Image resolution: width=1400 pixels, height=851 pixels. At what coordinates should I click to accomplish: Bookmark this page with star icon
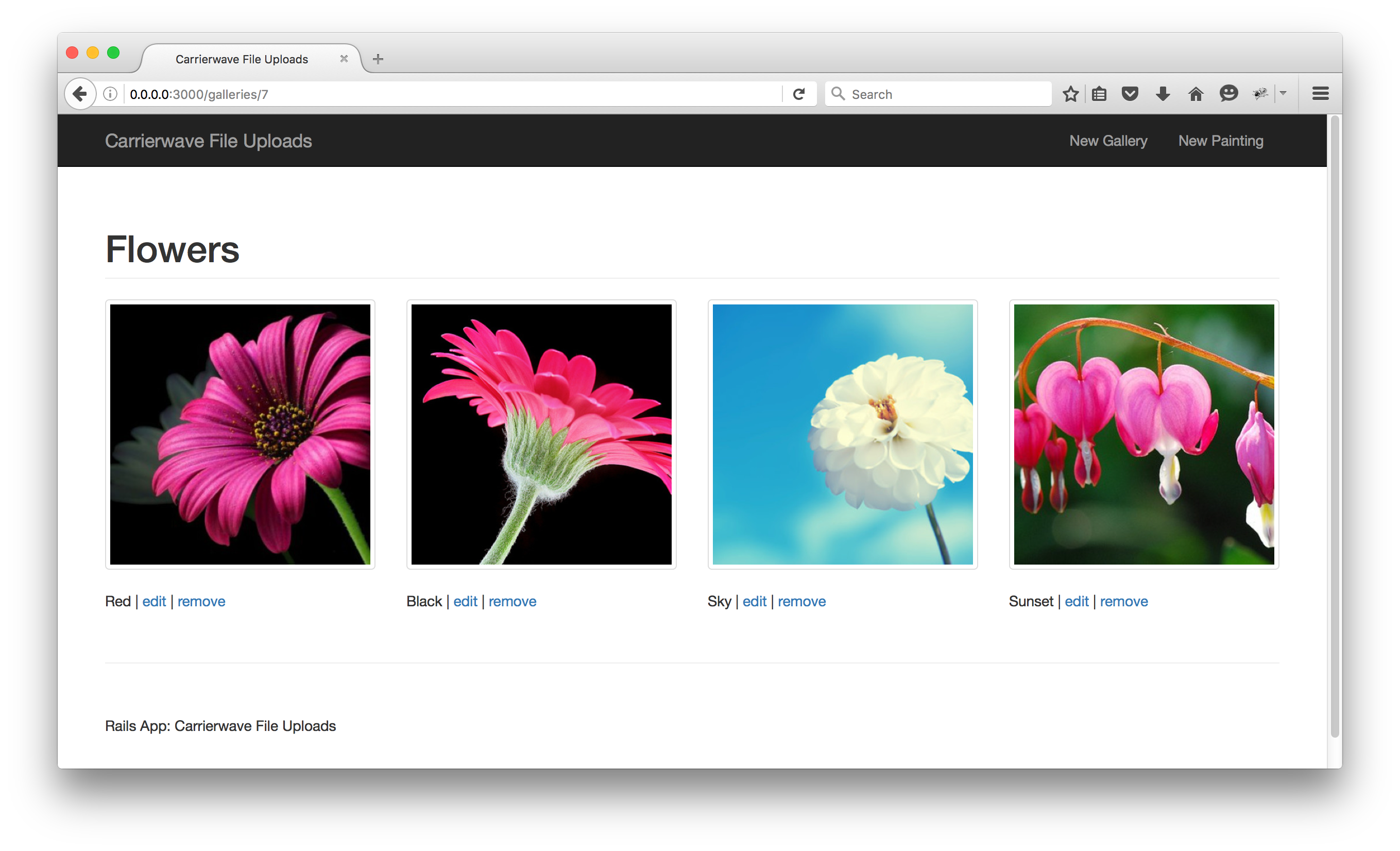pos(1070,94)
